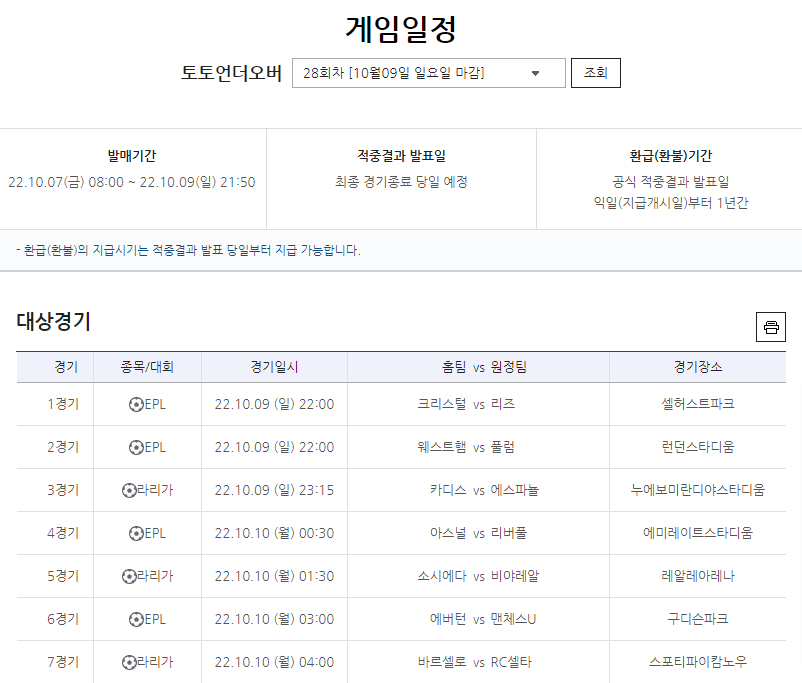Screen dimensions: 802x683
Task: Click the 최종 경기종료 당일 예정 text
Action: click(x=401, y=182)
